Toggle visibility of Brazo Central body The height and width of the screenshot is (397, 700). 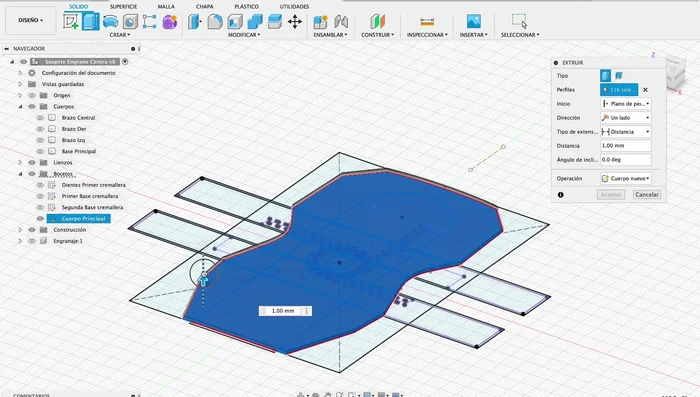point(40,117)
